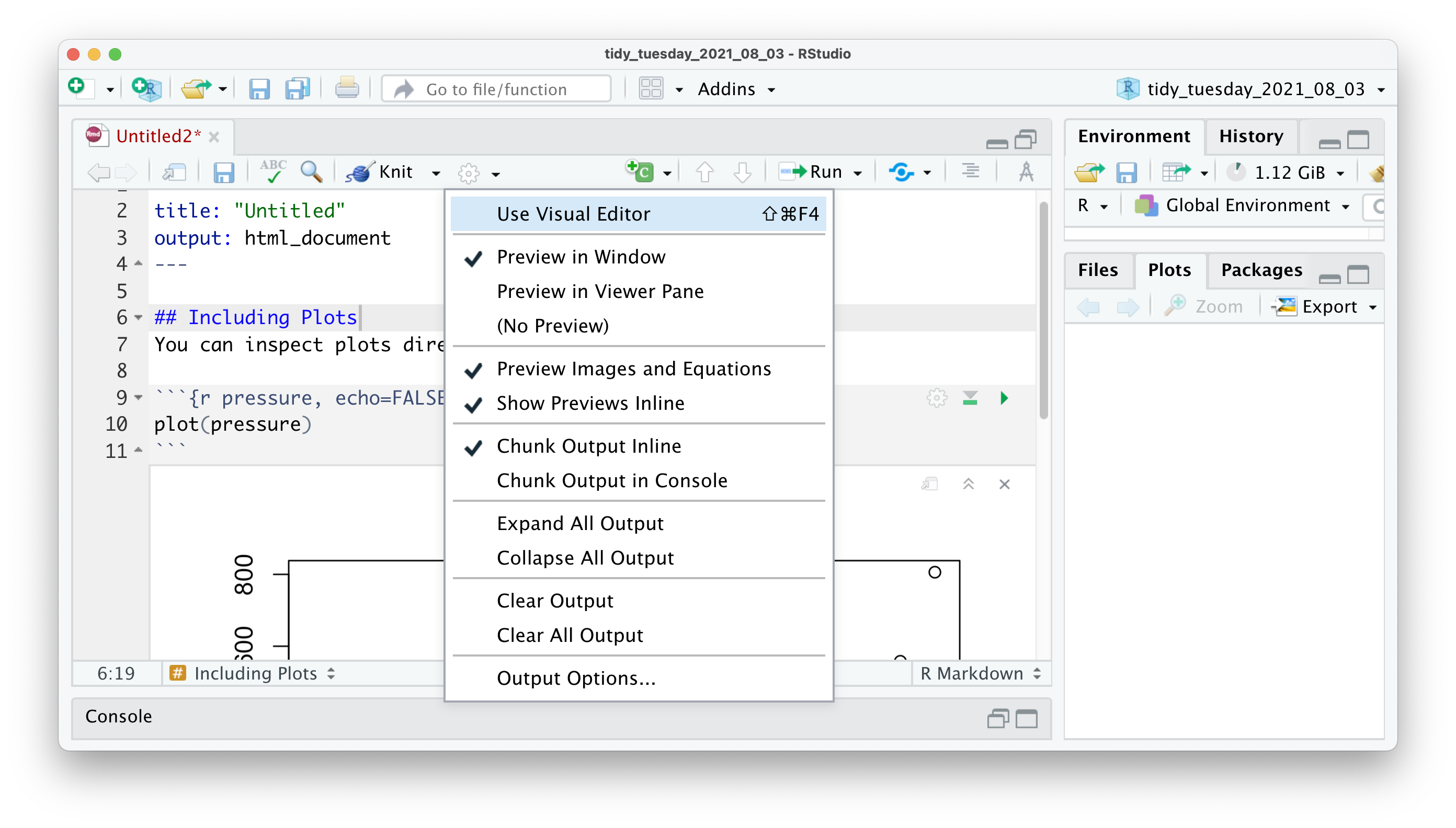Uncheck Preview Images and Equations
1456x828 pixels.
click(x=633, y=369)
